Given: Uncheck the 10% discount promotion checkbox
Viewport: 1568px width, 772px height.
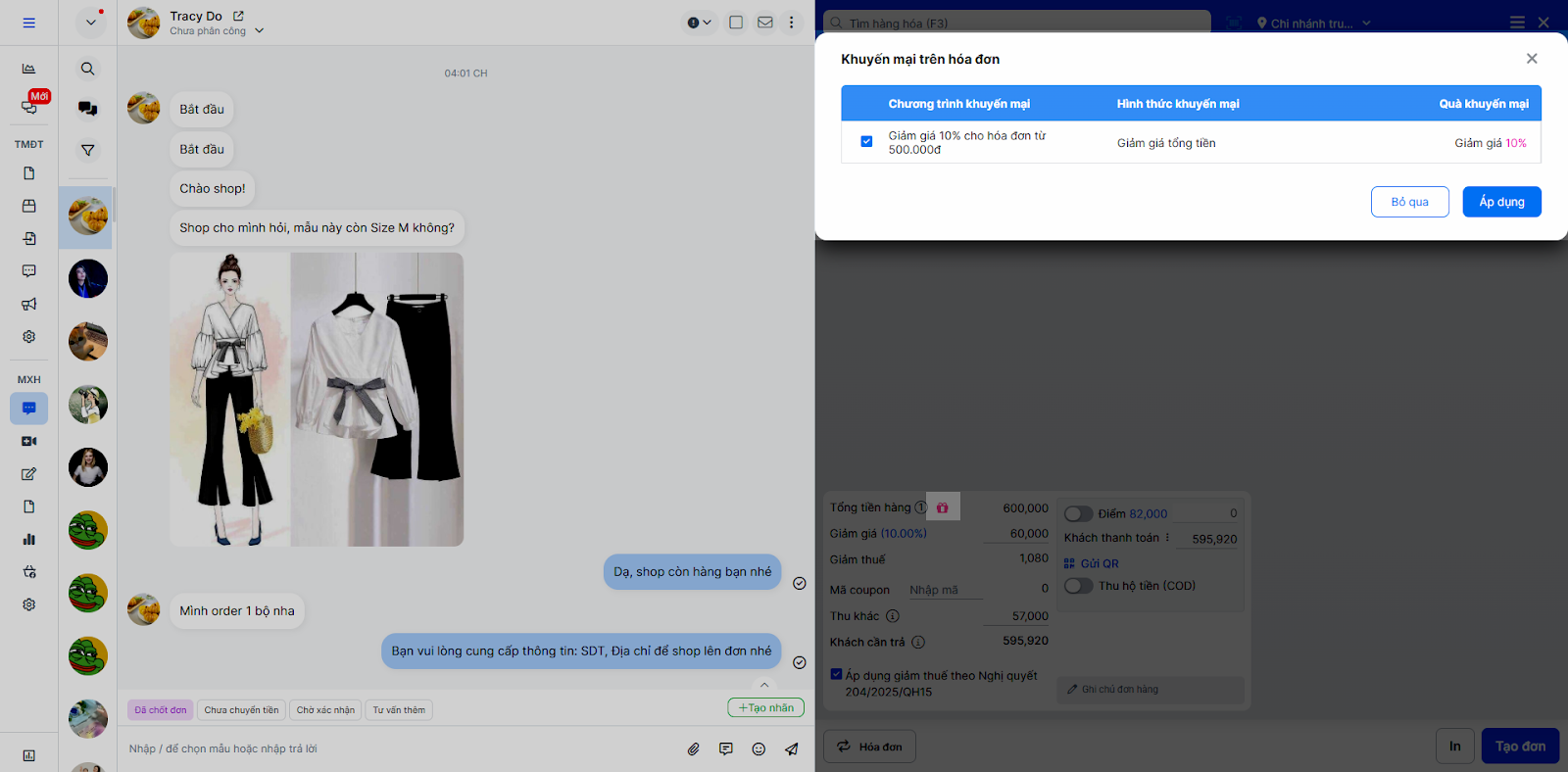Looking at the screenshot, I should 866,142.
